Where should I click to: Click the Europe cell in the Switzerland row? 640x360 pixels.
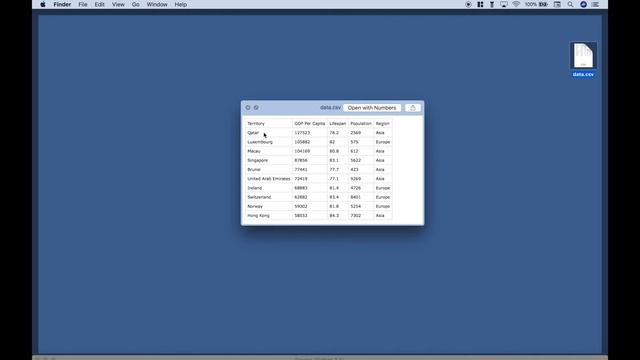point(383,197)
